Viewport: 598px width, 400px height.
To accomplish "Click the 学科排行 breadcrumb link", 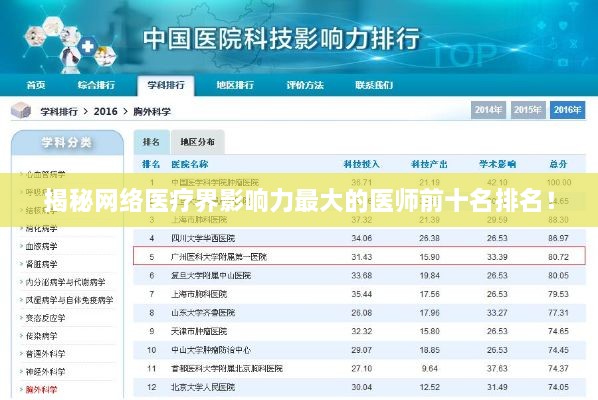I will (59, 112).
